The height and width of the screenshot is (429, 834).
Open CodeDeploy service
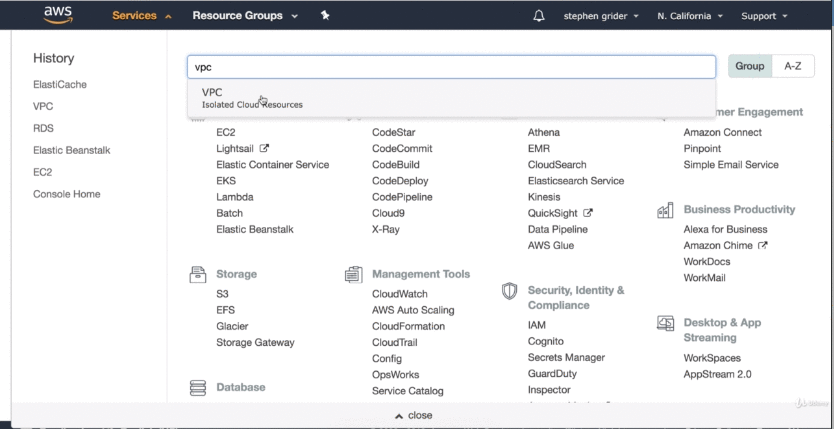click(400, 181)
